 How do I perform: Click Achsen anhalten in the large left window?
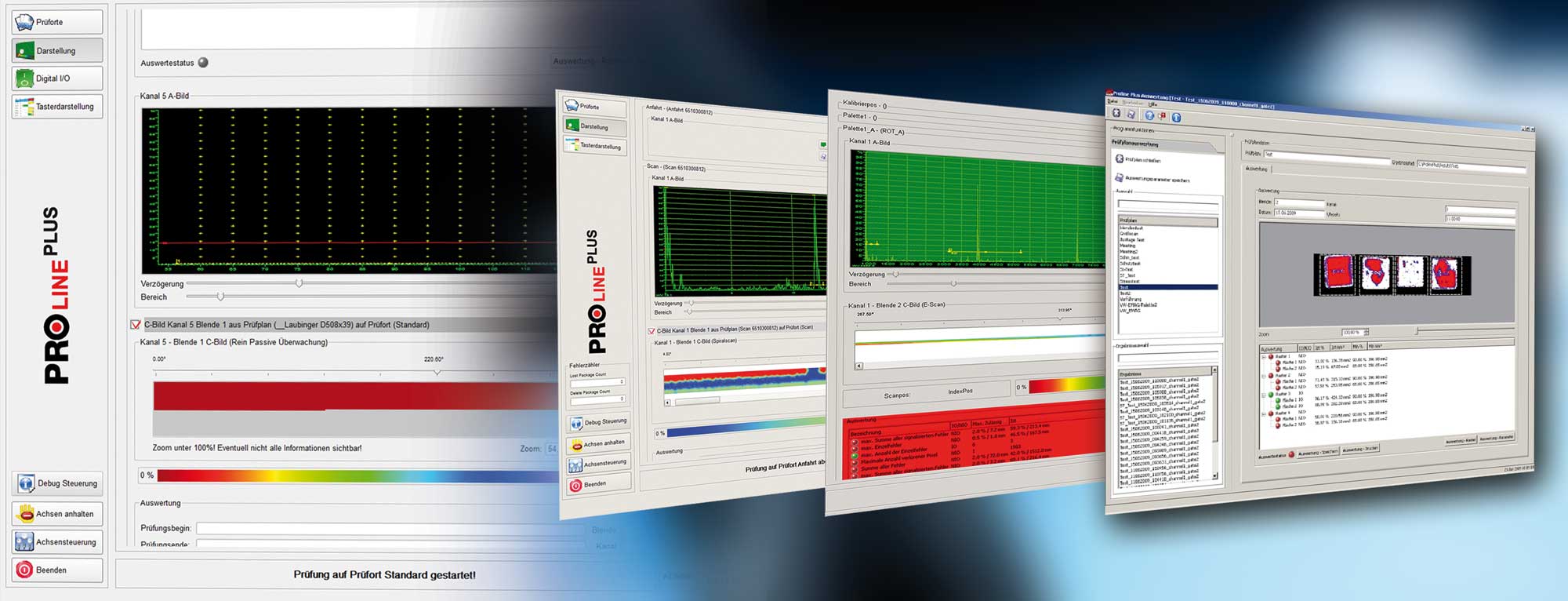57,514
